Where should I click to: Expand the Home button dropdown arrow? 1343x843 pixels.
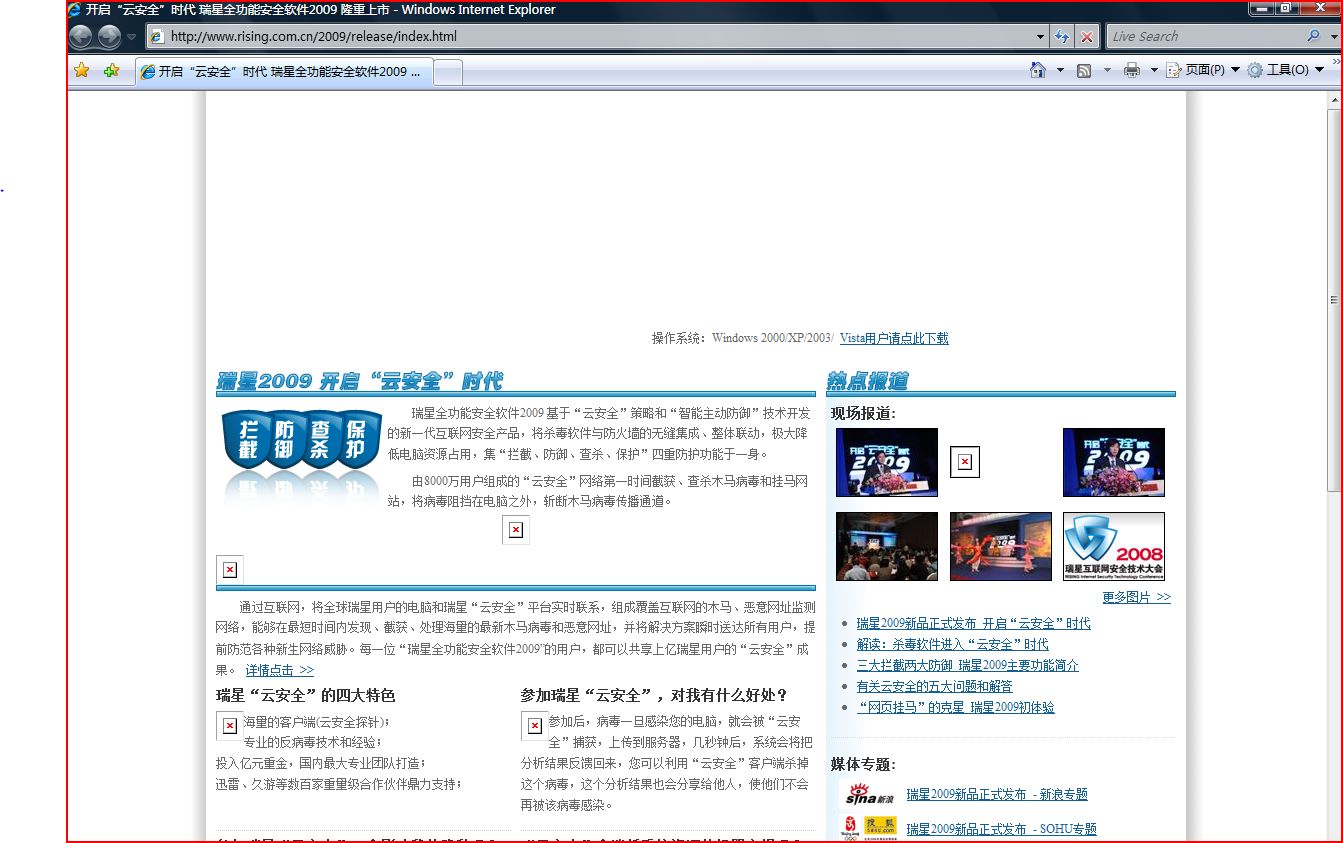pos(1060,70)
